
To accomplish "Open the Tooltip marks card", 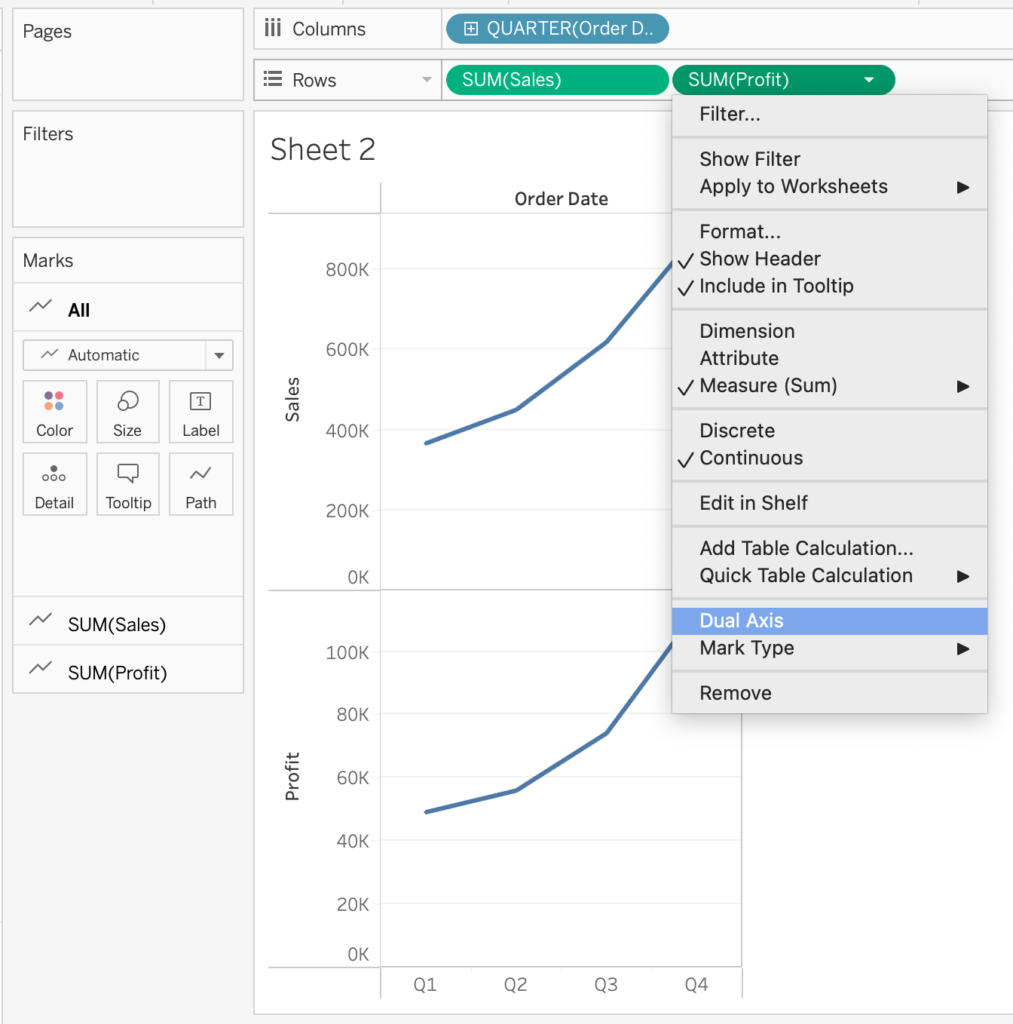I will pyautogui.click(x=127, y=484).
